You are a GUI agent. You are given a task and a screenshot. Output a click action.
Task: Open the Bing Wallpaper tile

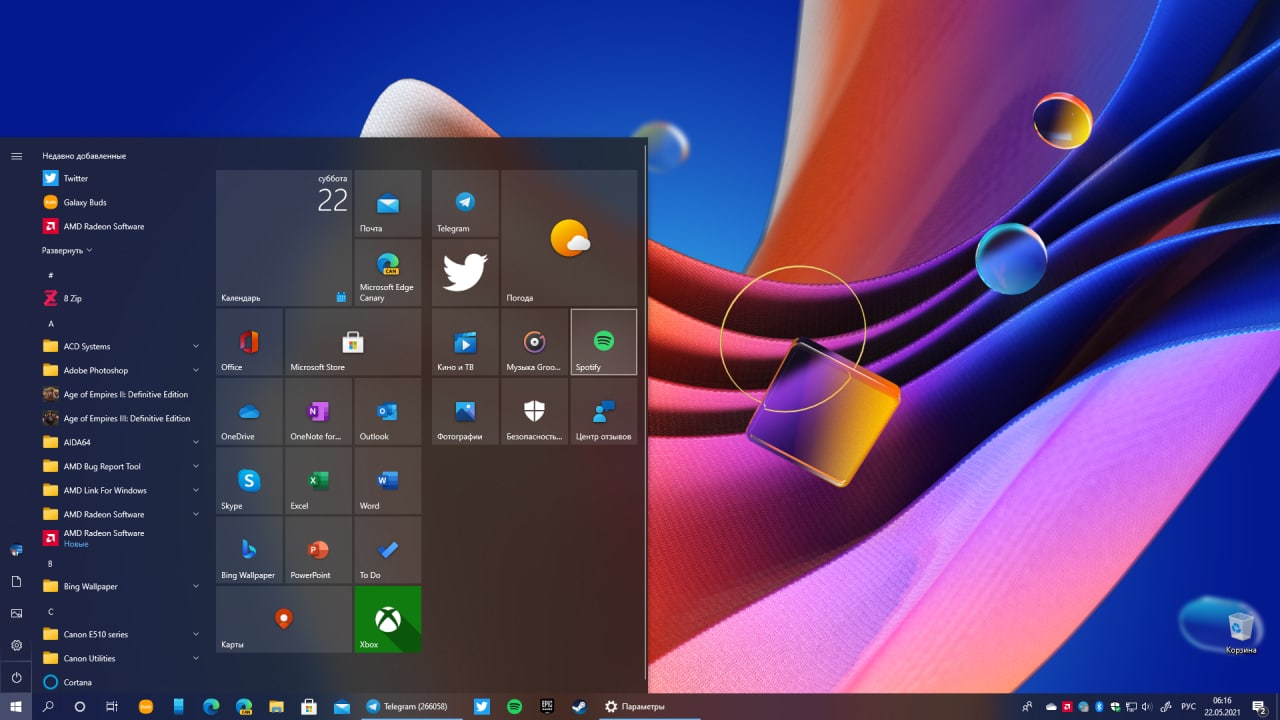[249, 550]
